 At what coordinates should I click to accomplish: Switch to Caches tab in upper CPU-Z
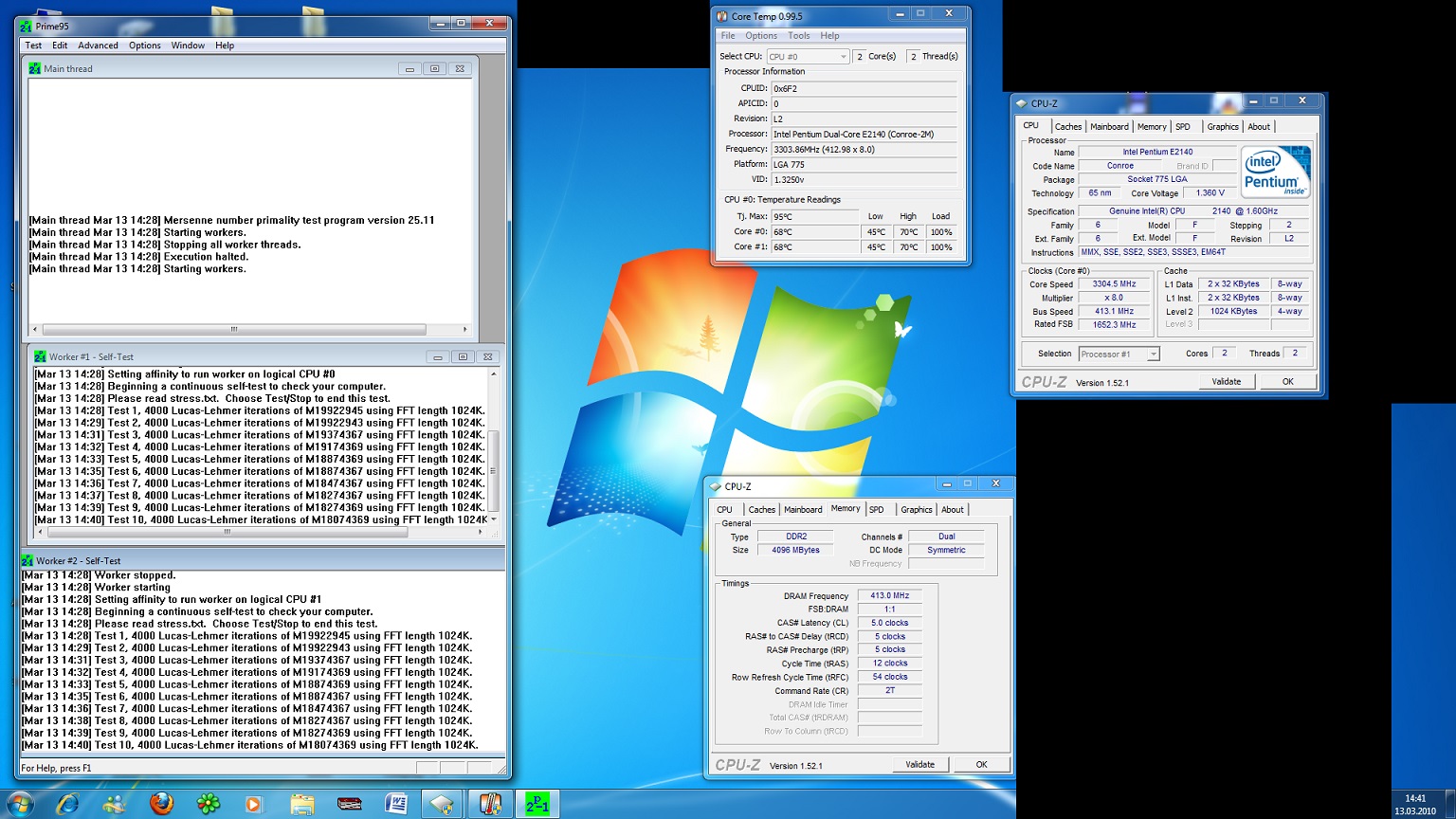point(1067,127)
